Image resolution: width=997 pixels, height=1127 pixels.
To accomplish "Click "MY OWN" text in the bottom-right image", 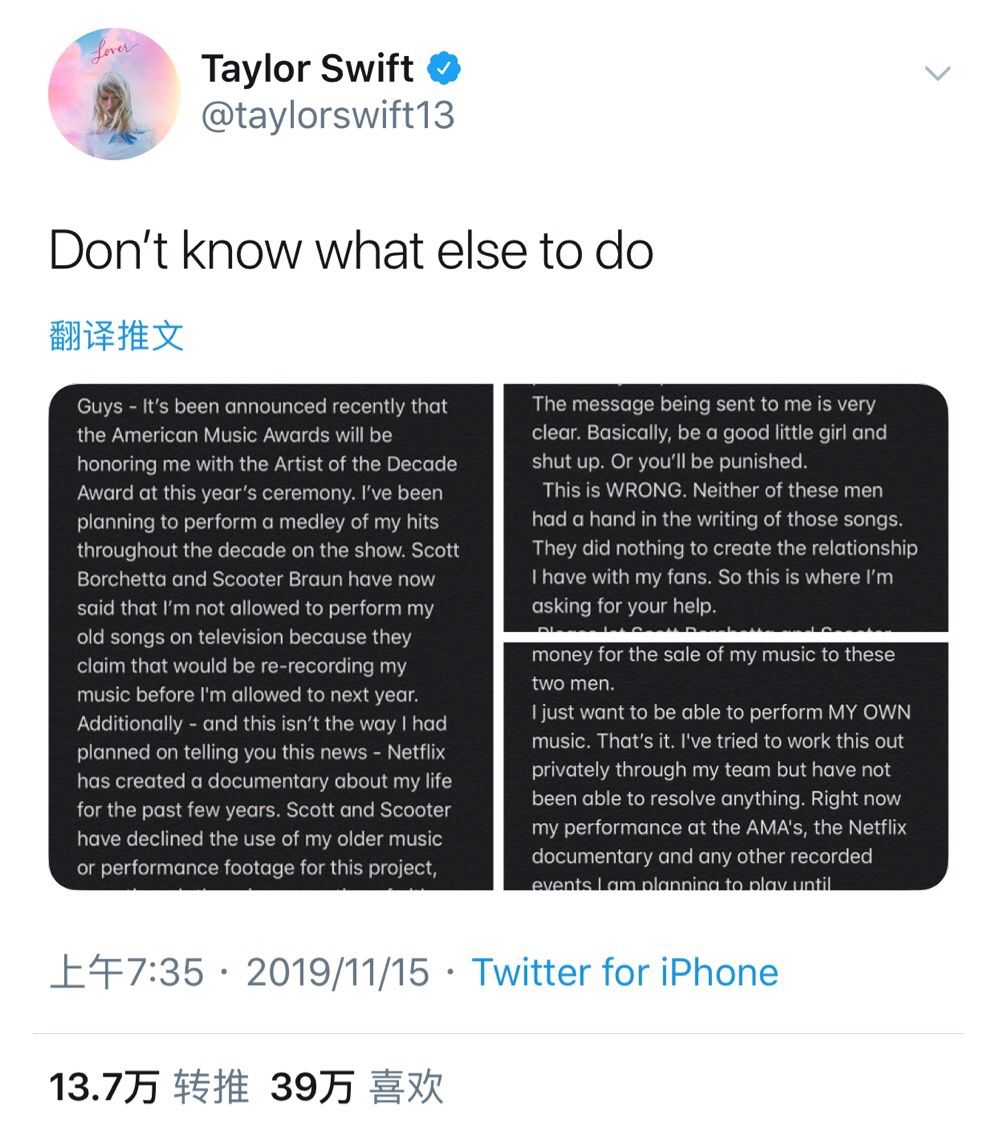I will [869, 713].
